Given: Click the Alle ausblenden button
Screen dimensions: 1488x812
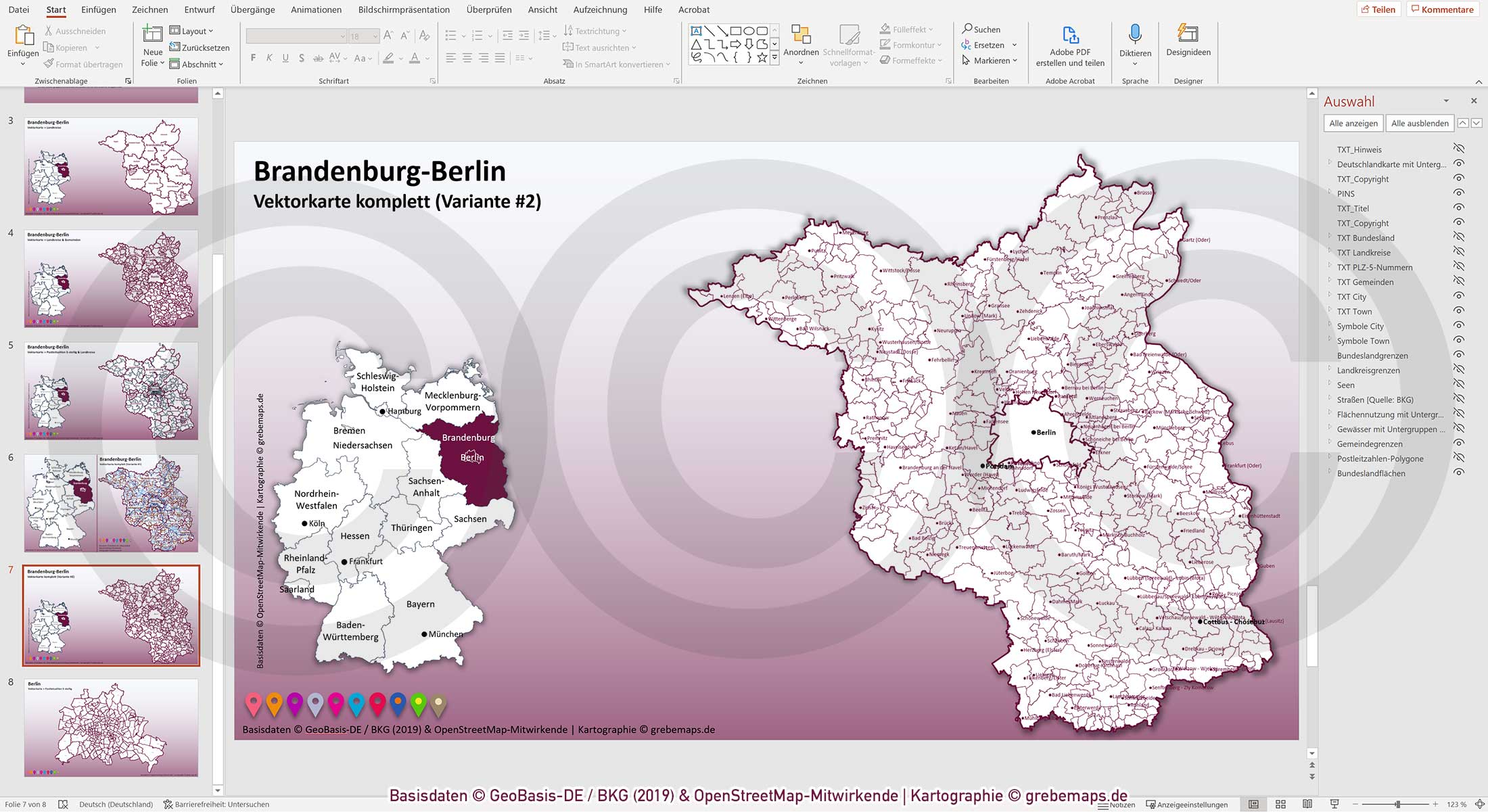Looking at the screenshot, I should coord(1419,123).
